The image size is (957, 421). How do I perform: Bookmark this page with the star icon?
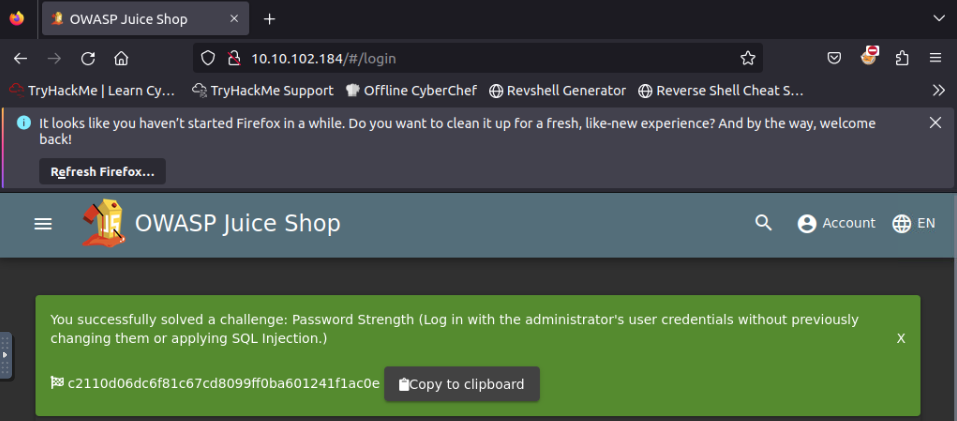tap(747, 58)
